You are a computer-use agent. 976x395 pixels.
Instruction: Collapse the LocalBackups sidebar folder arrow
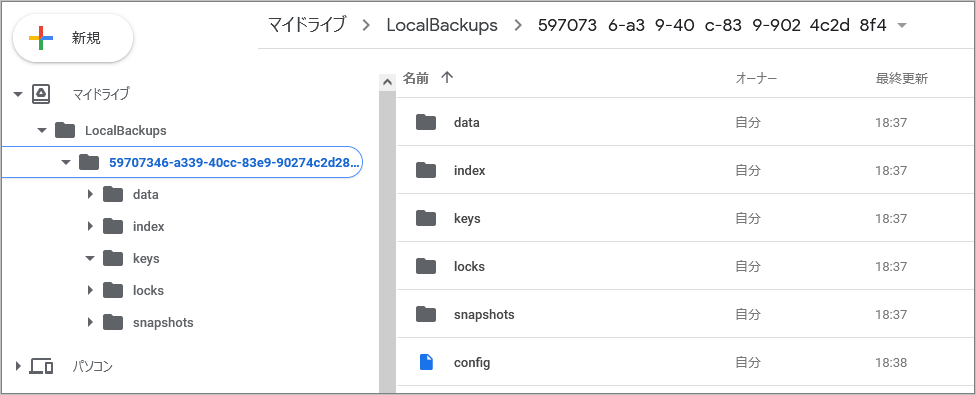click(42, 131)
